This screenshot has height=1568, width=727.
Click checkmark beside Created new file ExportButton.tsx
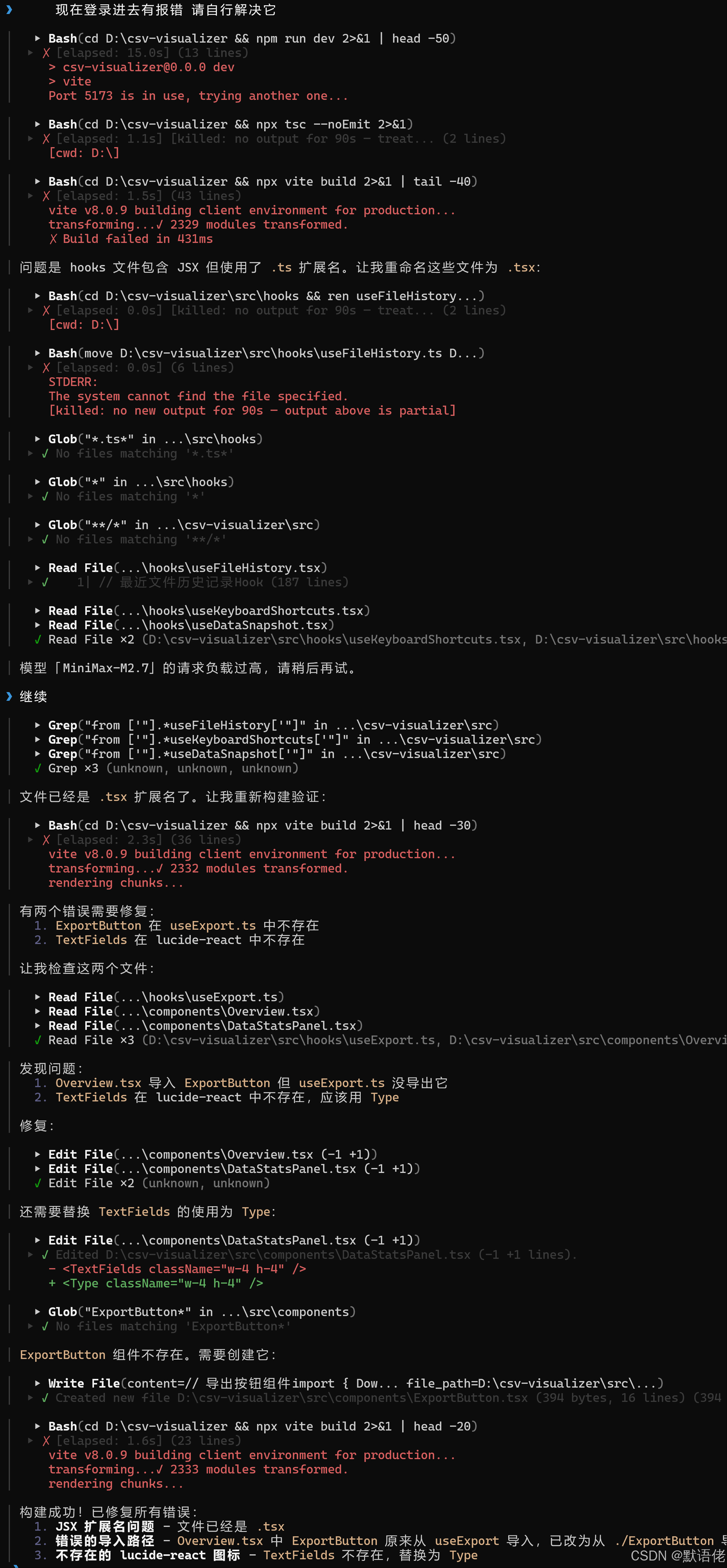[x=45, y=1398]
